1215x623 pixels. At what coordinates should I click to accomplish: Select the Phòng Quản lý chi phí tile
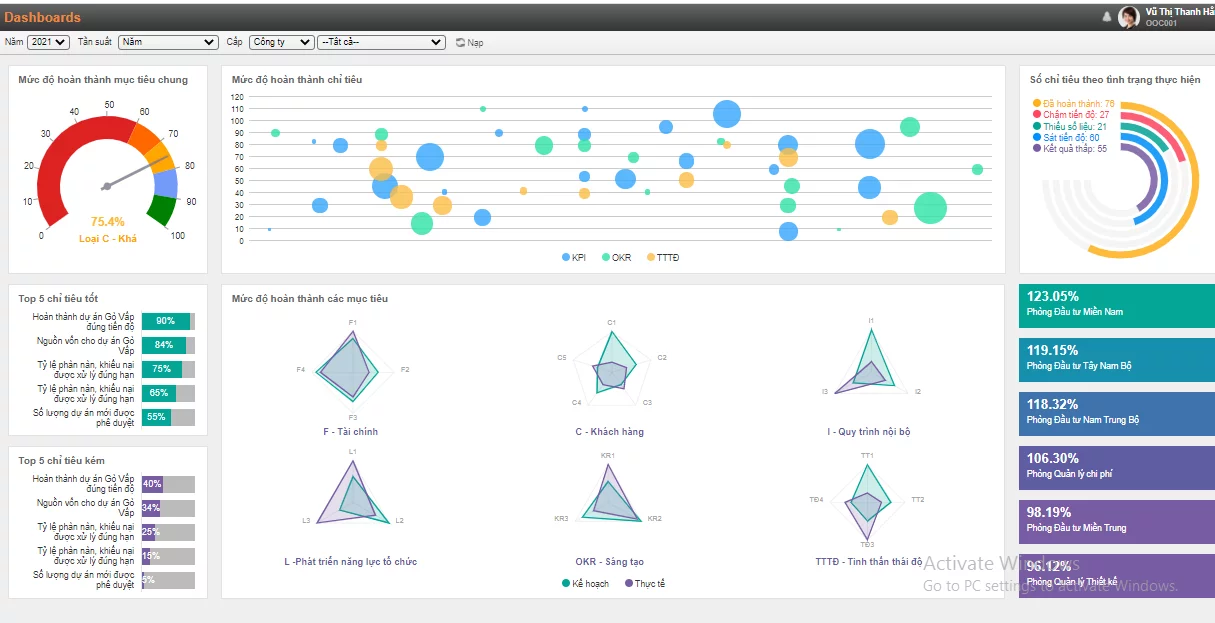coord(1116,466)
